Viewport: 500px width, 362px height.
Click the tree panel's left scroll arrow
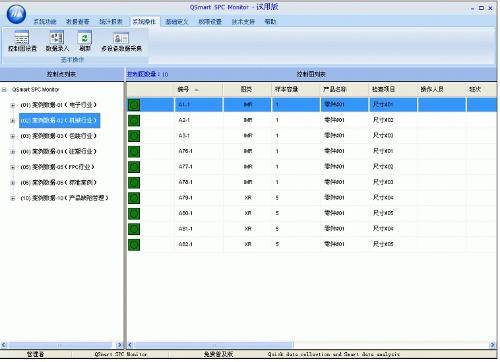[x=4, y=345]
